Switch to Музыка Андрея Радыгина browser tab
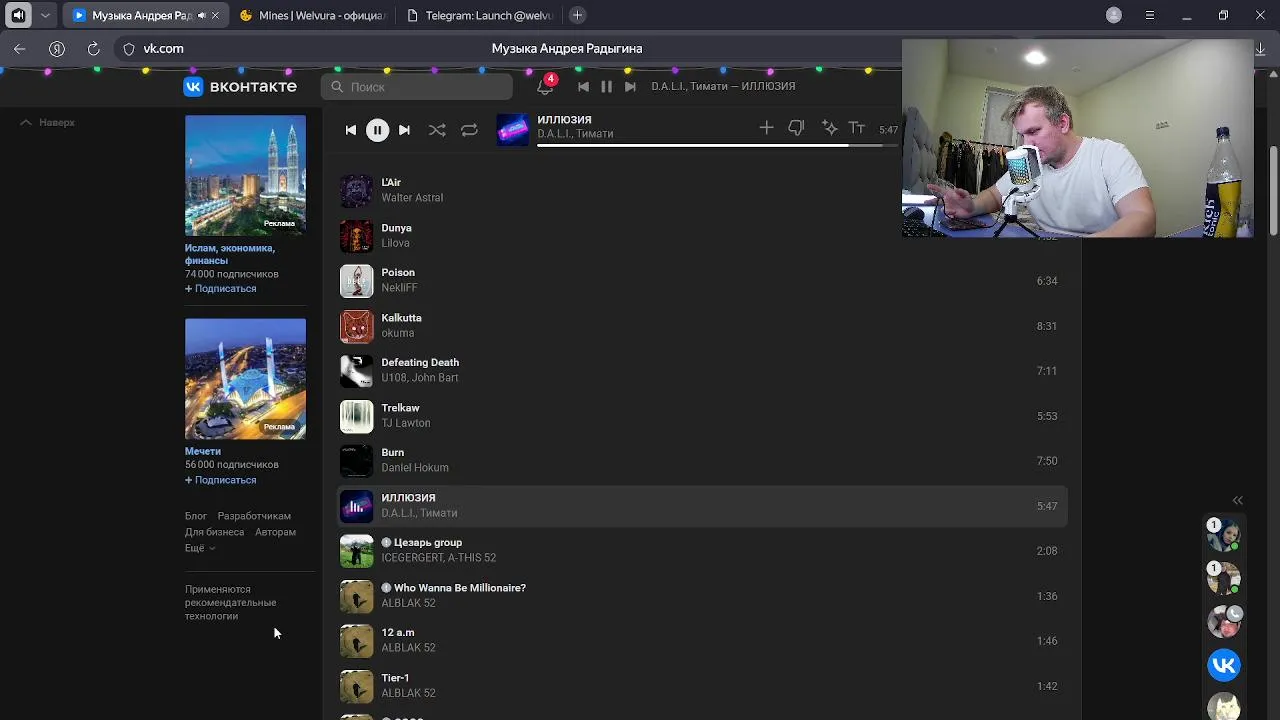This screenshot has width=1280, height=720. 146,15
